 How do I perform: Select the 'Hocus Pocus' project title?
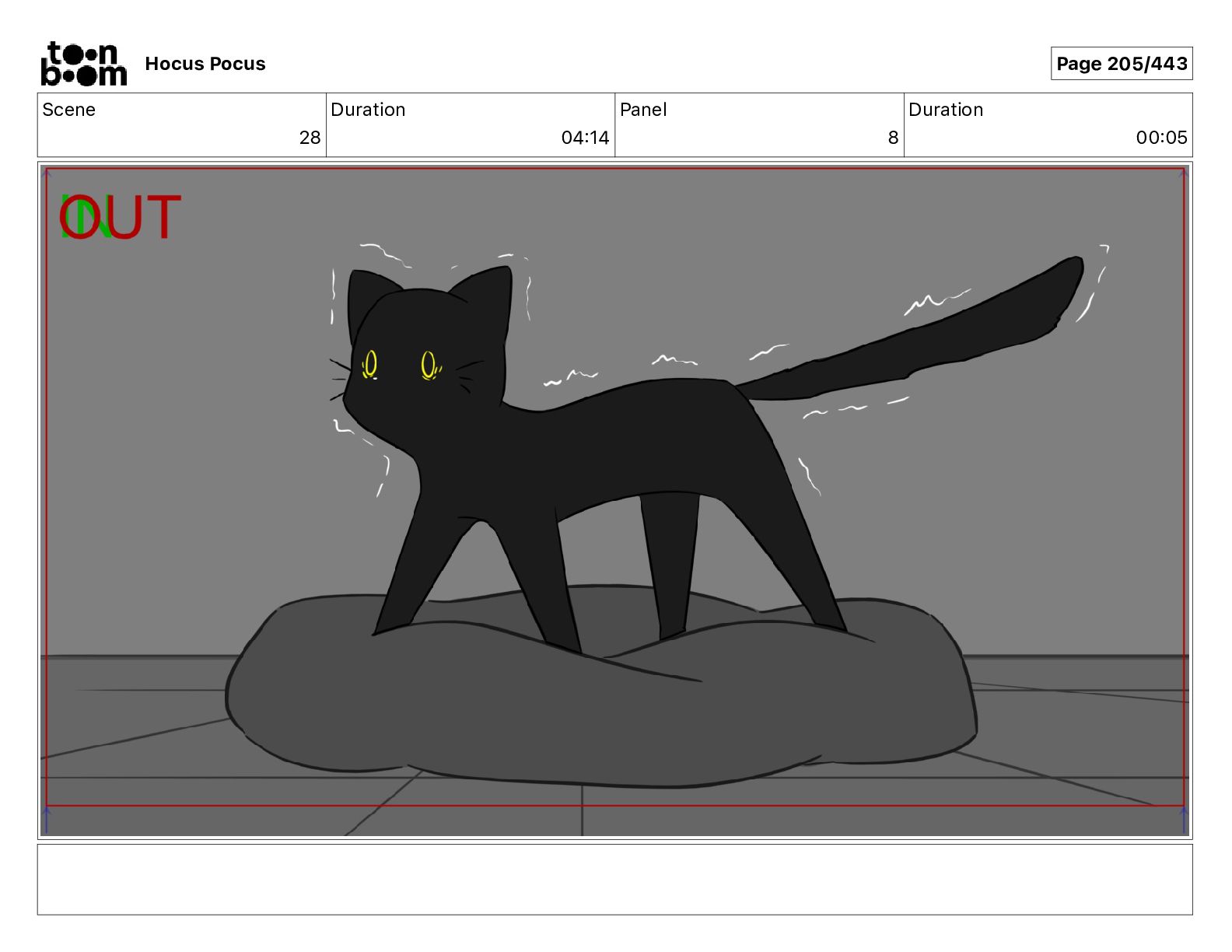pyautogui.click(x=205, y=64)
